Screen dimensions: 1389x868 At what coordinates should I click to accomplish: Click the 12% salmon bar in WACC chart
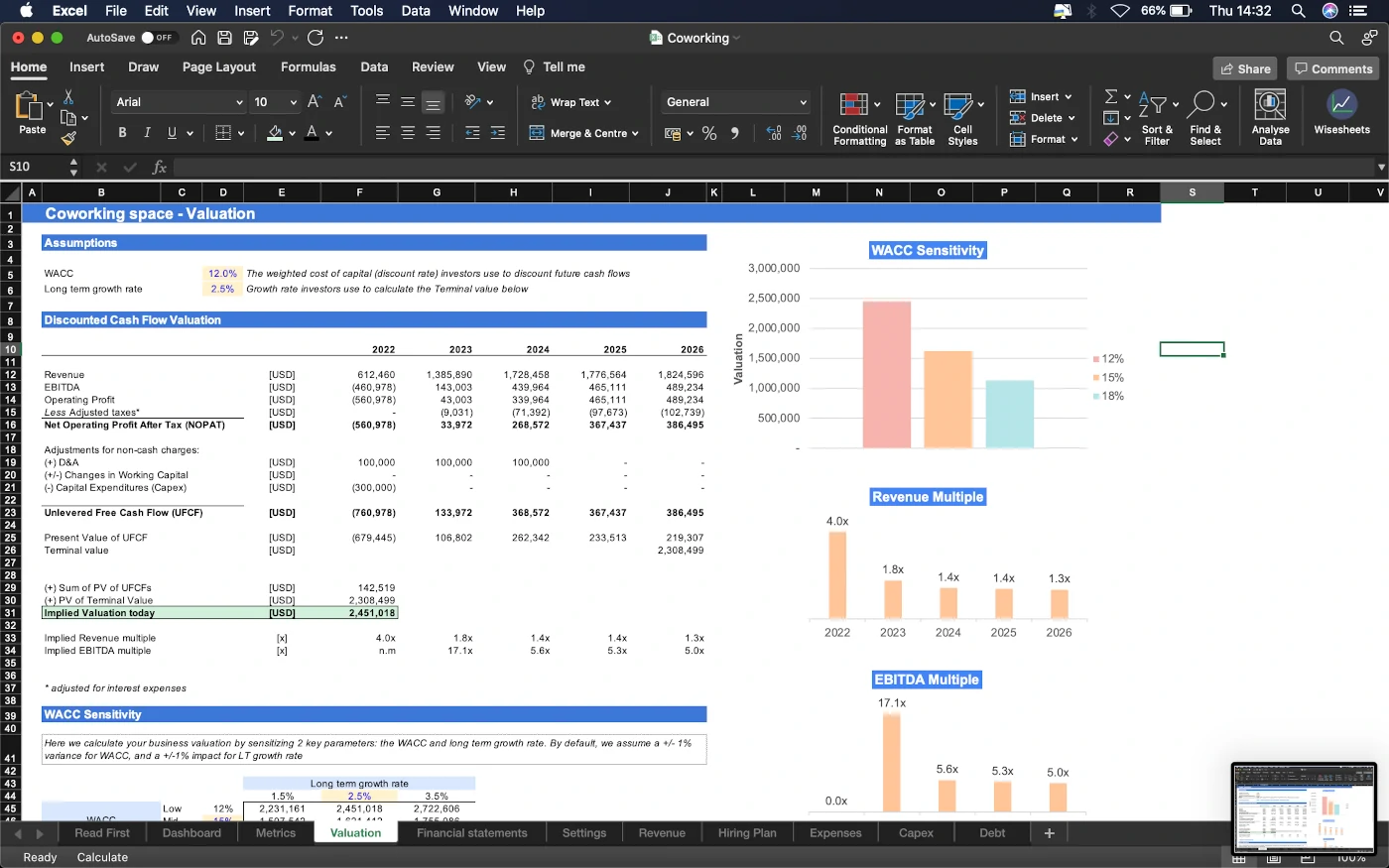[x=887, y=375]
